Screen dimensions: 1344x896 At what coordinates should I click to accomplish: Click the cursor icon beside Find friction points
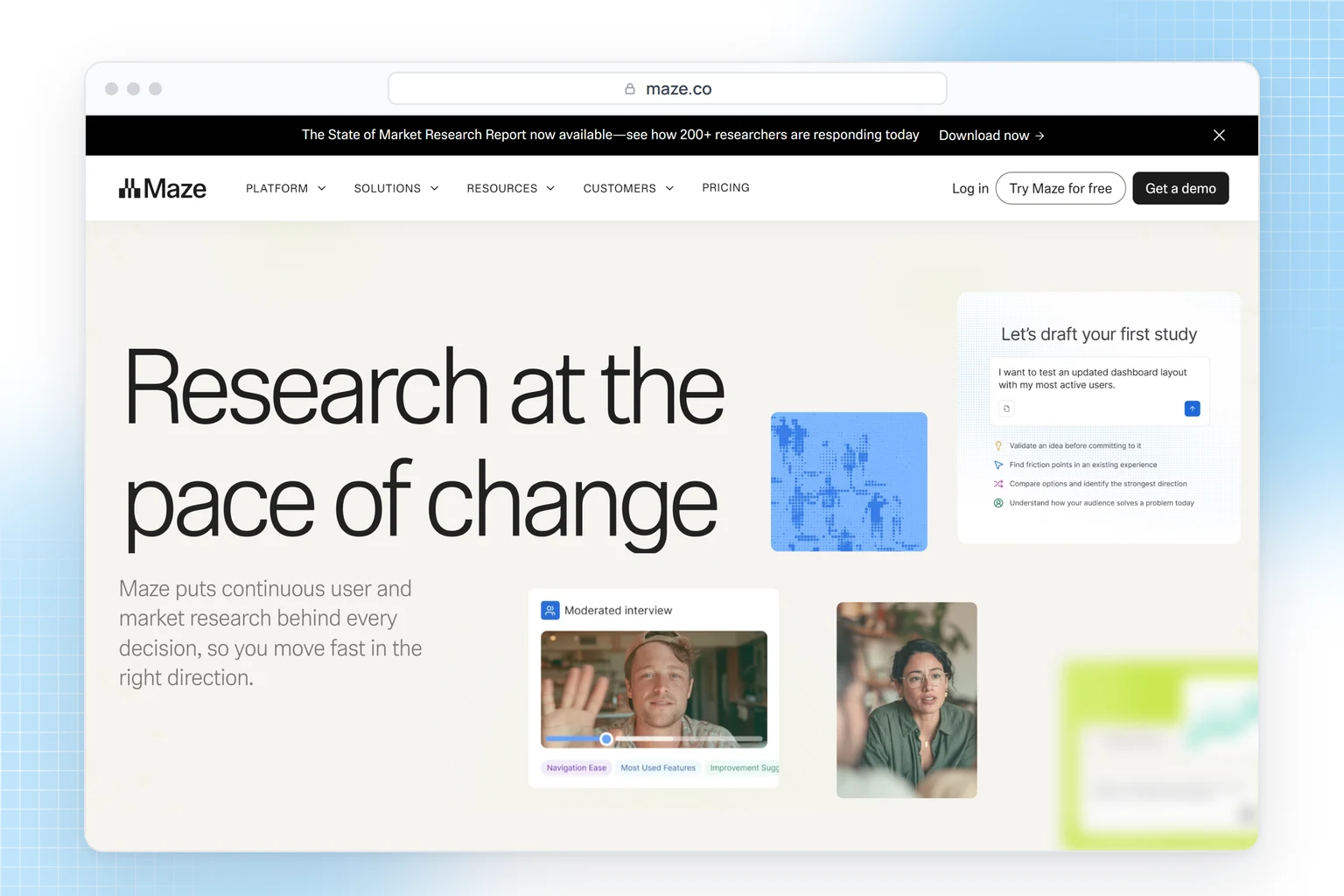click(998, 465)
